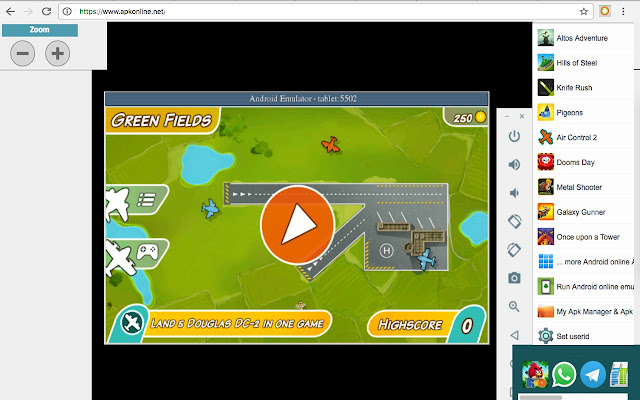Open Air Control 2 from the app list
This screenshot has width=640, height=400.
[584, 138]
